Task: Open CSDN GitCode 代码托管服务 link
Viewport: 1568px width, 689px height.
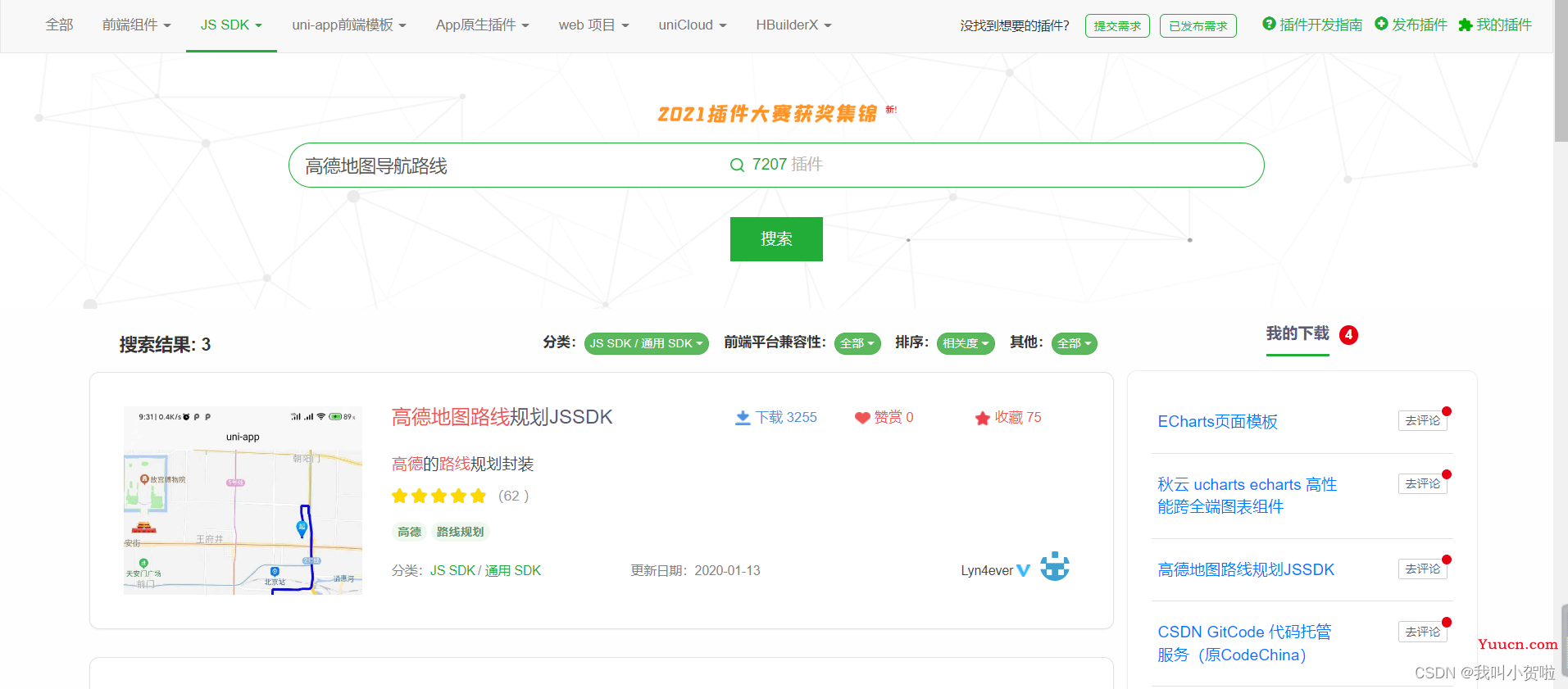Action: click(x=1244, y=643)
